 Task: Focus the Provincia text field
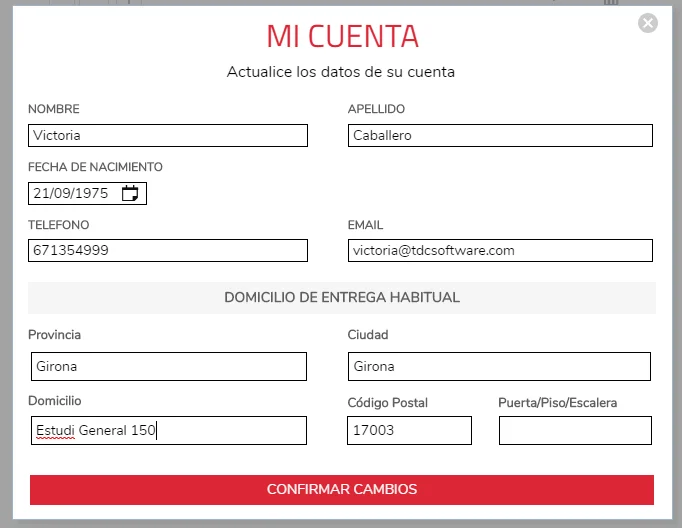click(x=168, y=366)
